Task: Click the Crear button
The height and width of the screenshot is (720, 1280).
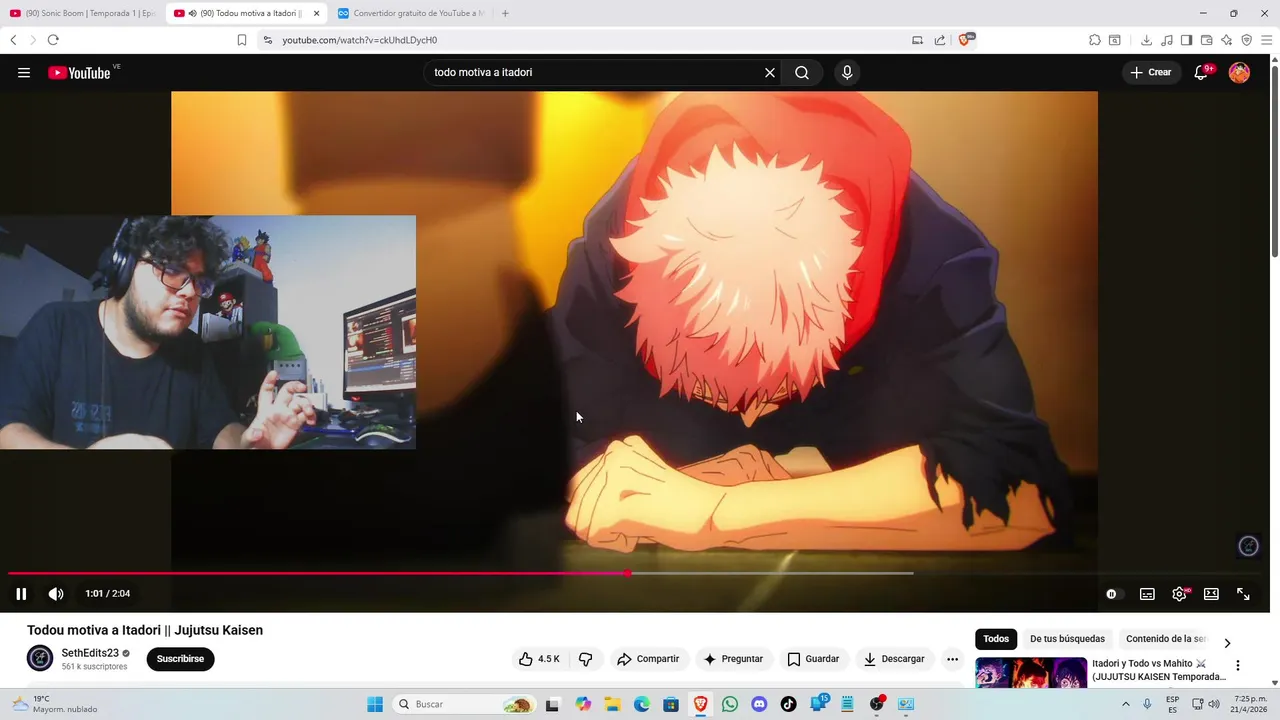Action: point(1151,73)
